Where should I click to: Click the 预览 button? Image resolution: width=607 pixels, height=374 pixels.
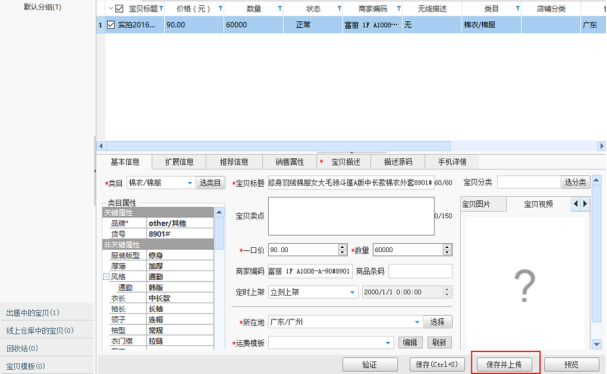(x=571, y=364)
